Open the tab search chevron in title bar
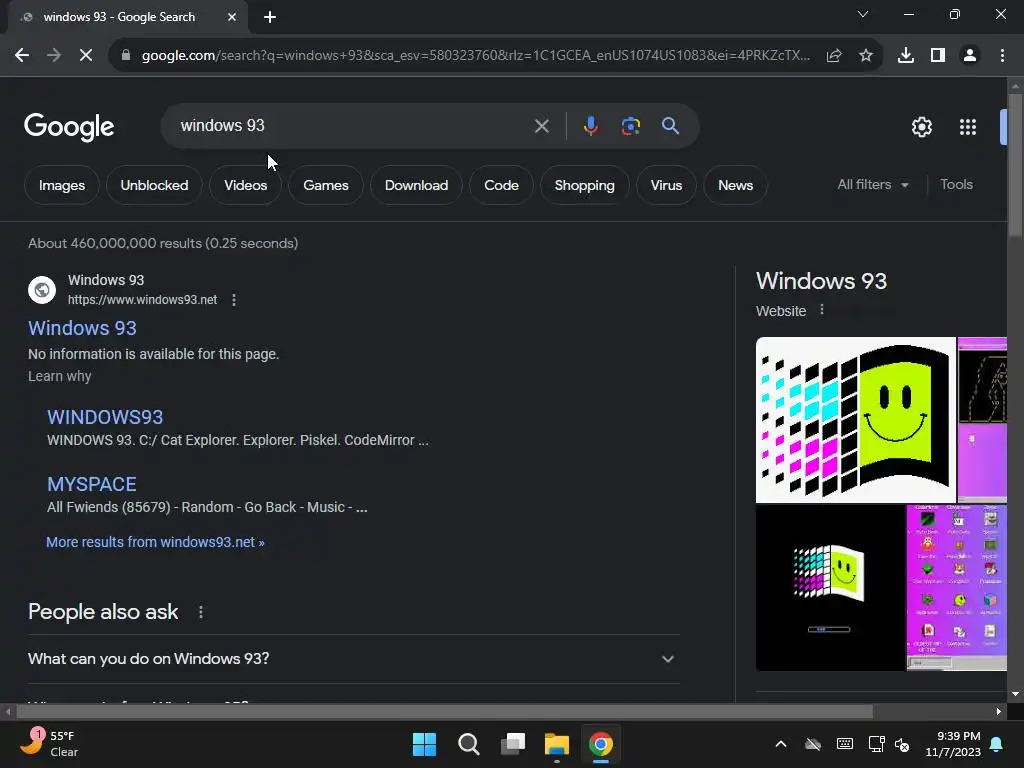Viewport: 1024px width, 768px height. click(x=863, y=14)
